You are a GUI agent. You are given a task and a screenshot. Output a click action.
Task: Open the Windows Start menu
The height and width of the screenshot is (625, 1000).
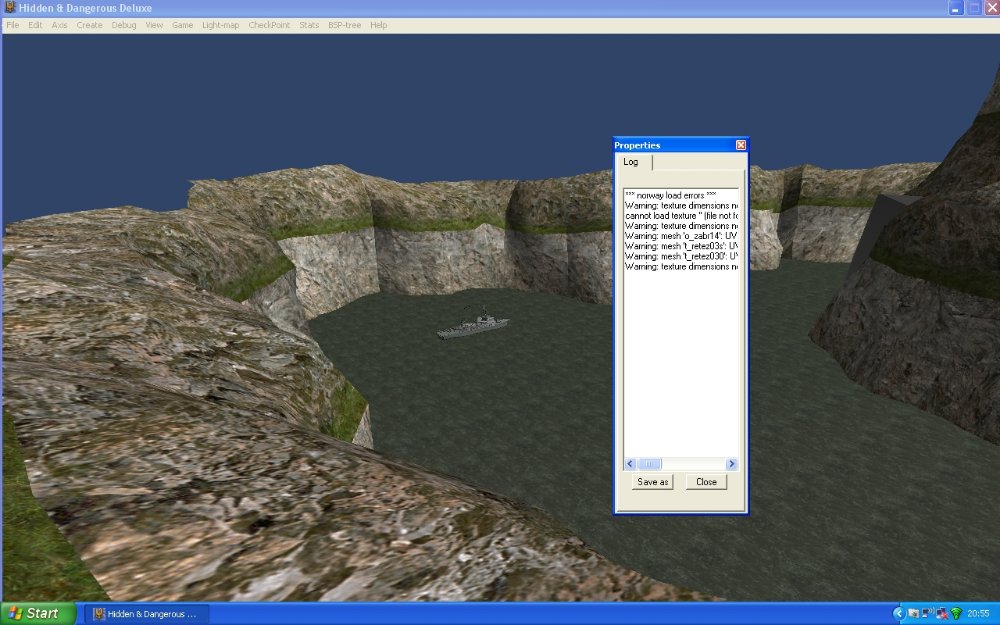[x=38, y=614]
